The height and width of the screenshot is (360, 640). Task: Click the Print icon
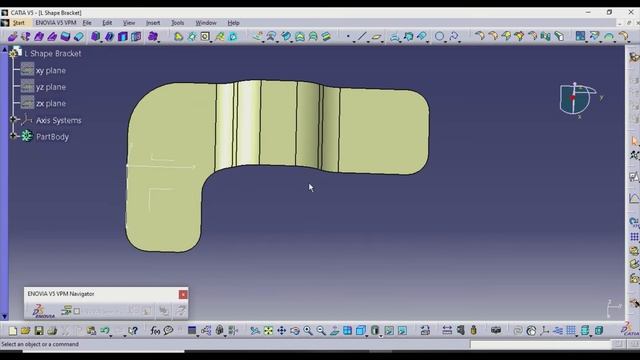[52, 331]
